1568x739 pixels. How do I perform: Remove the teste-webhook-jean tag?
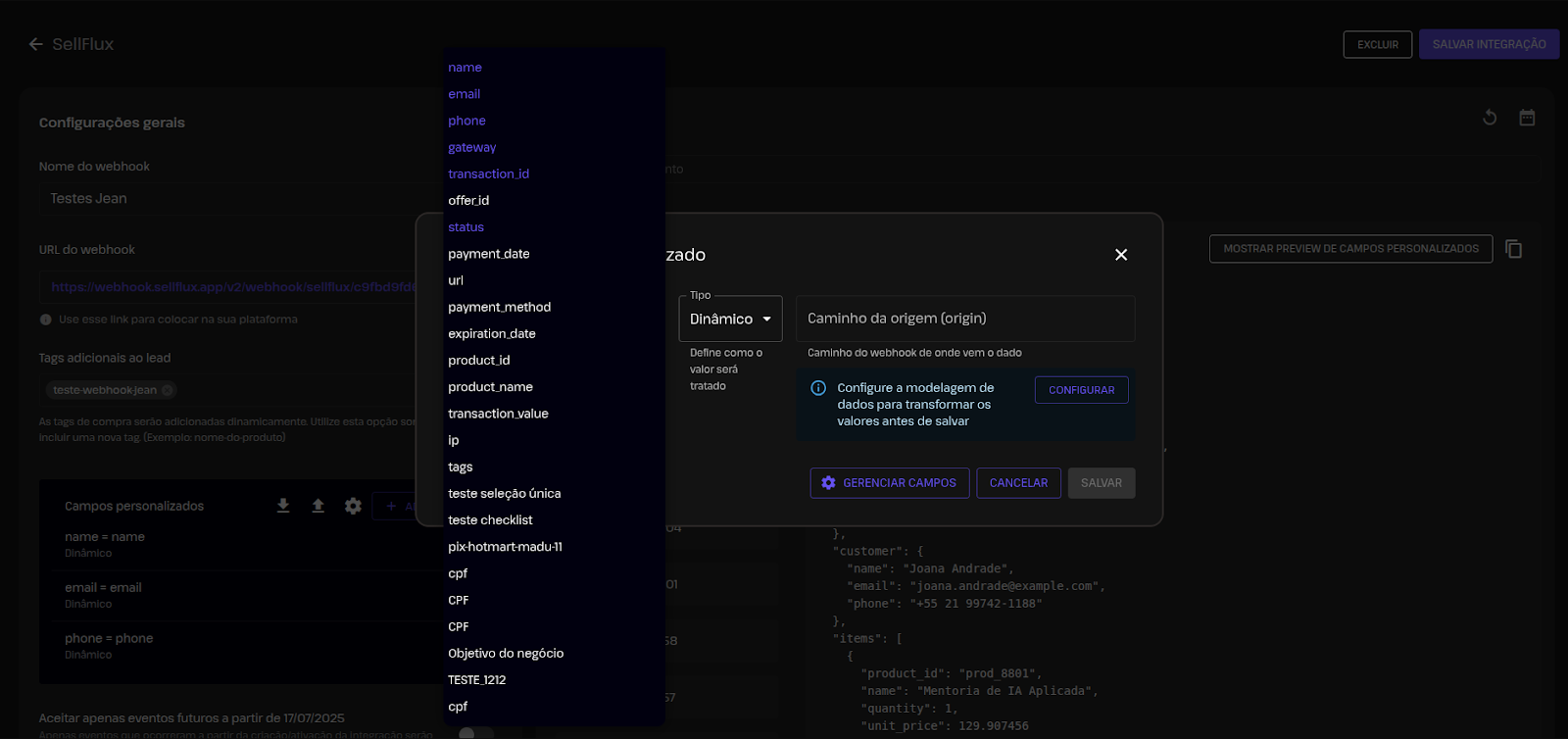(x=168, y=390)
